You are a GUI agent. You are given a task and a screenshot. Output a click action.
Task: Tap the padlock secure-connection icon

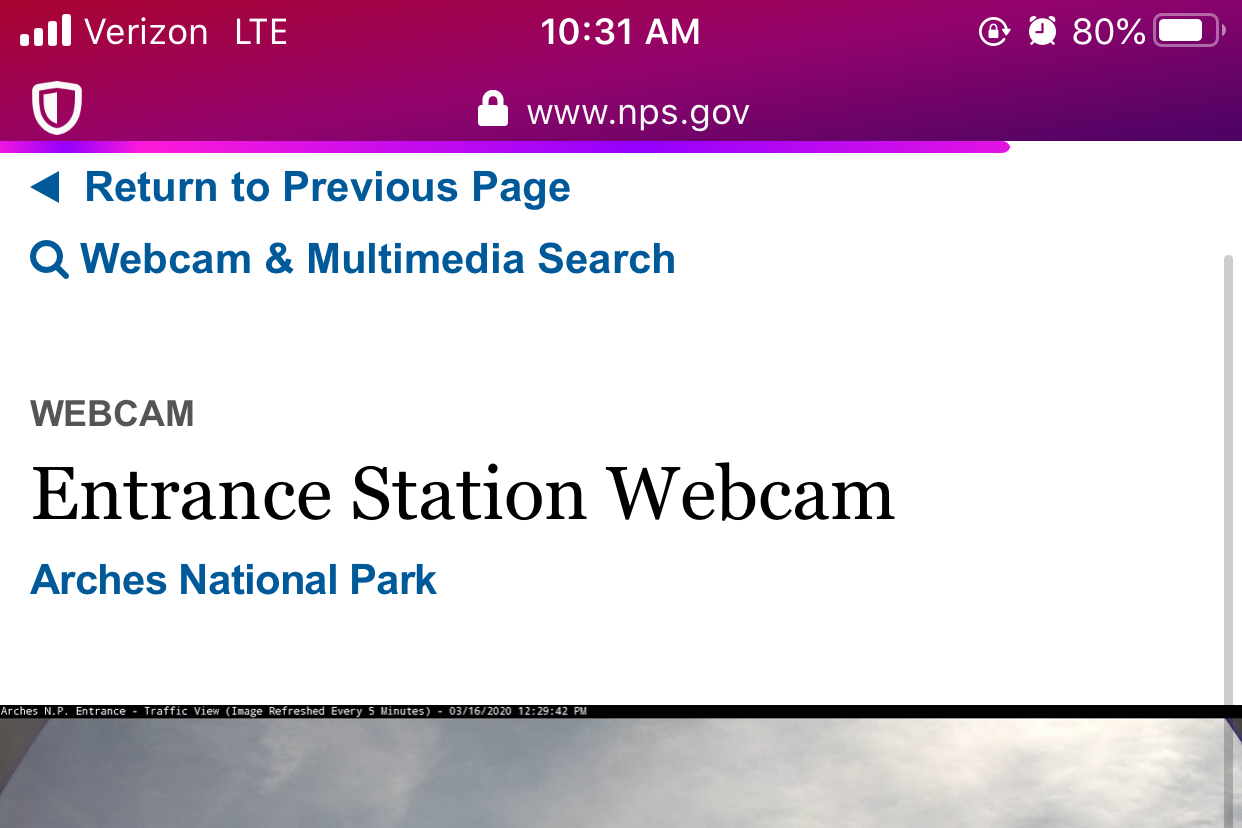pyautogui.click(x=492, y=109)
